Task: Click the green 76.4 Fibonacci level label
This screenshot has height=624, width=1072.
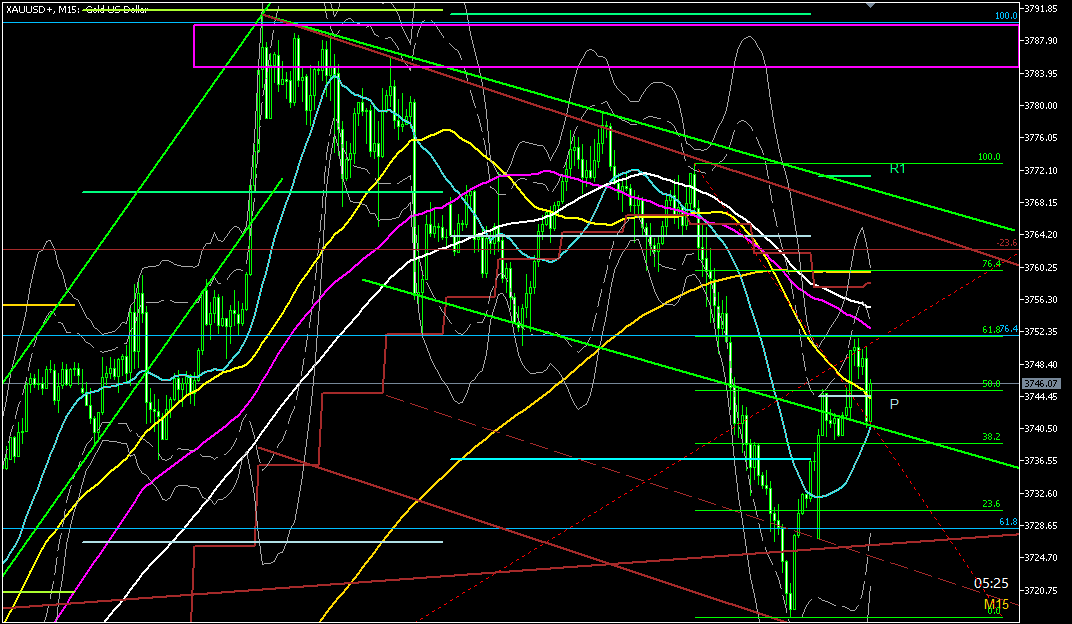Action: (x=991, y=264)
